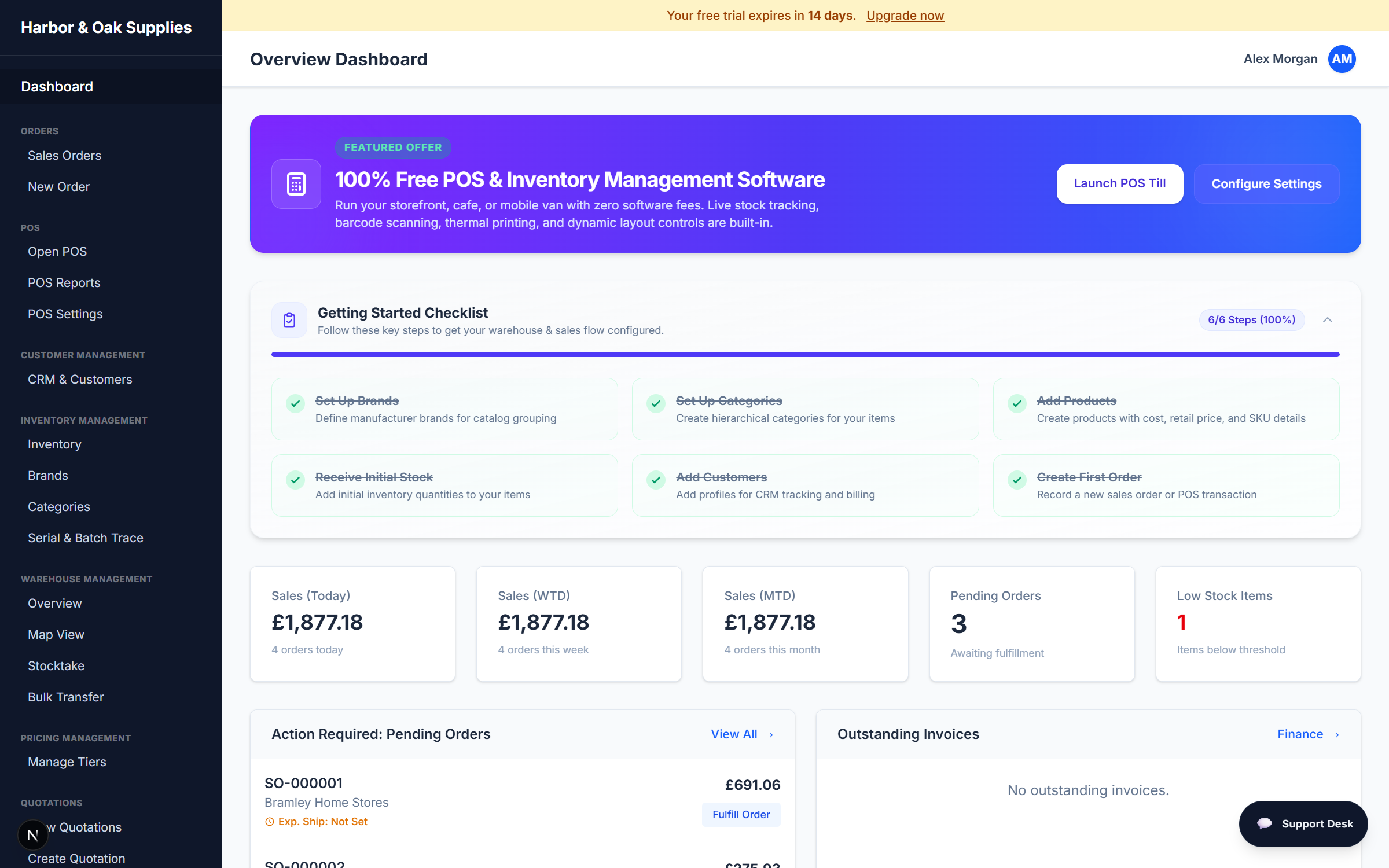The width and height of the screenshot is (1389, 868).
Task: Open Dashboard in the sidebar
Action: [111, 87]
